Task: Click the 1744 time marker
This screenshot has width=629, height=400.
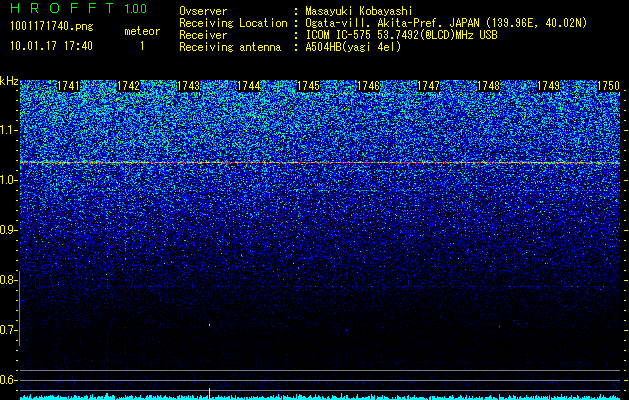Action: point(248,86)
